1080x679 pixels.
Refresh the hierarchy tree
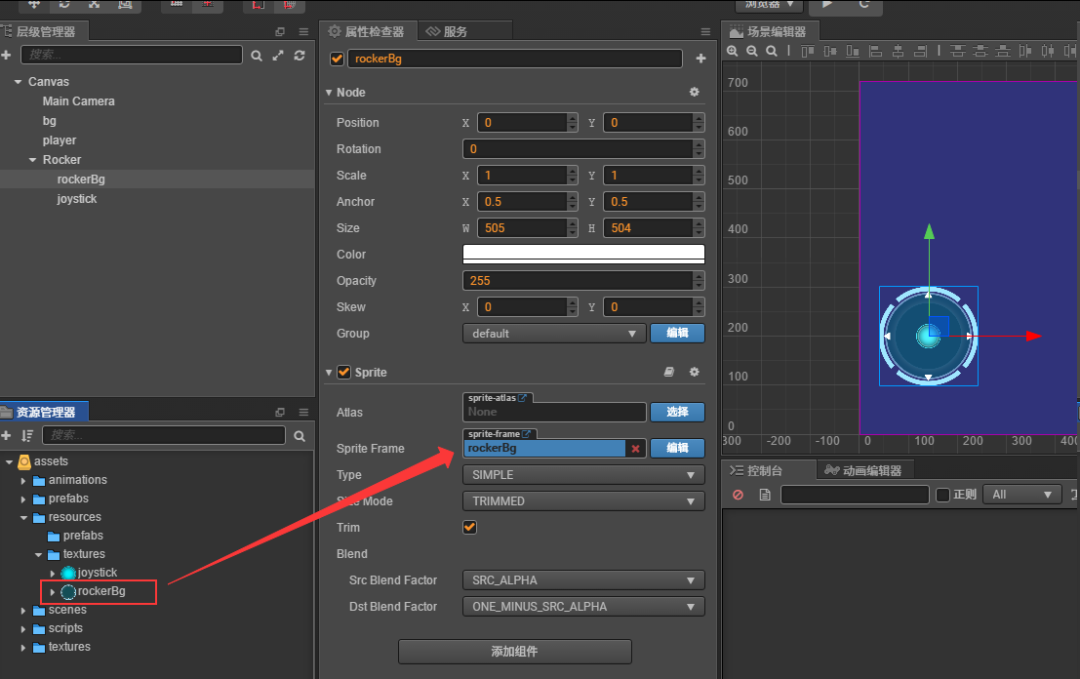(x=300, y=56)
